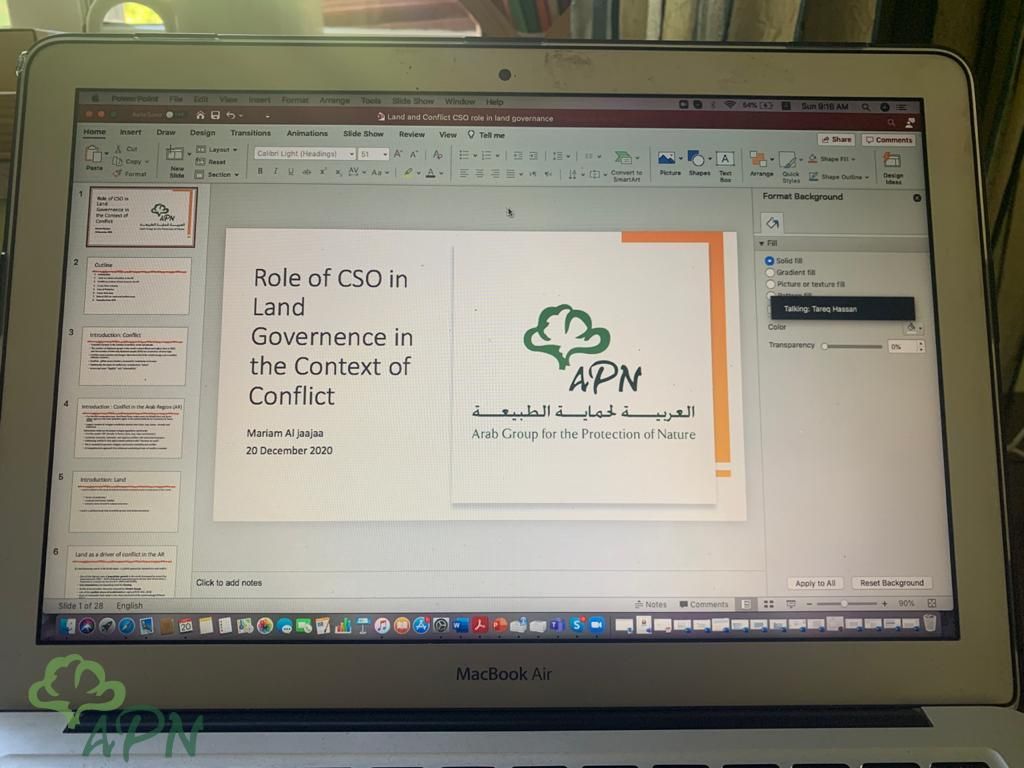
Task: Open the bullet list dropdown arrow
Action: click(475, 156)
